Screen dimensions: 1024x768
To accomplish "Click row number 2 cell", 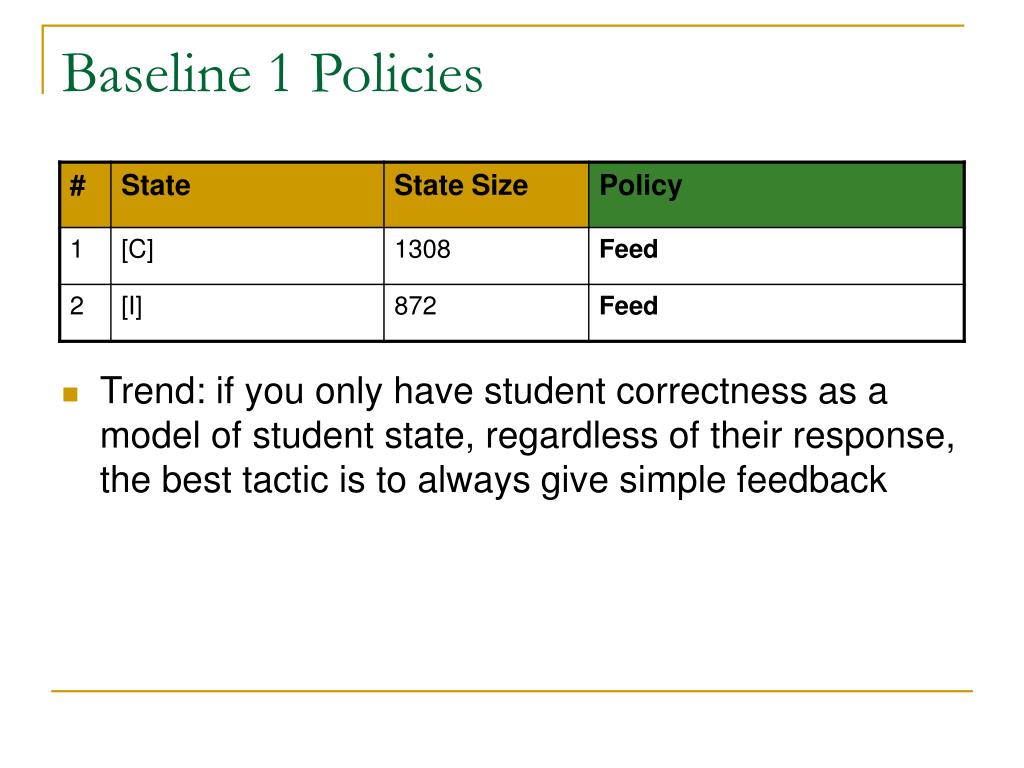I will (x=85, y=312).
